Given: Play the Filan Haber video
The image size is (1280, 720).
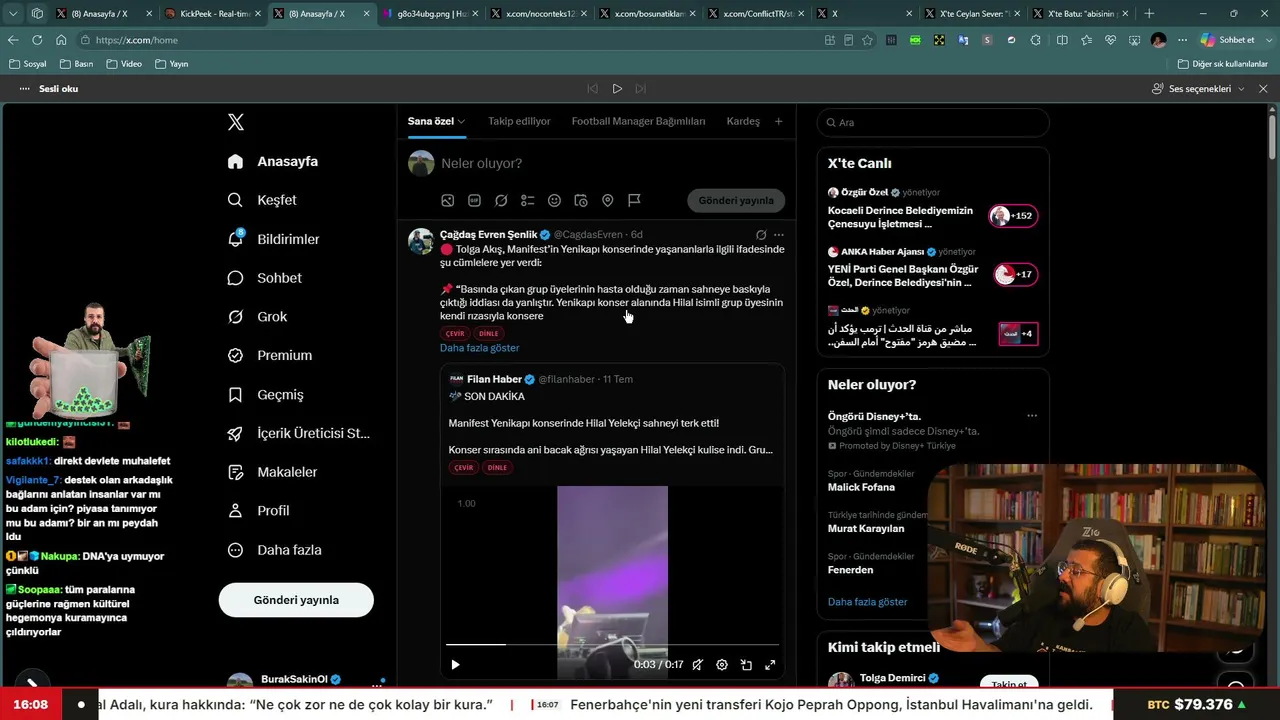Looking at the screenshot, I should click(455, 665).
